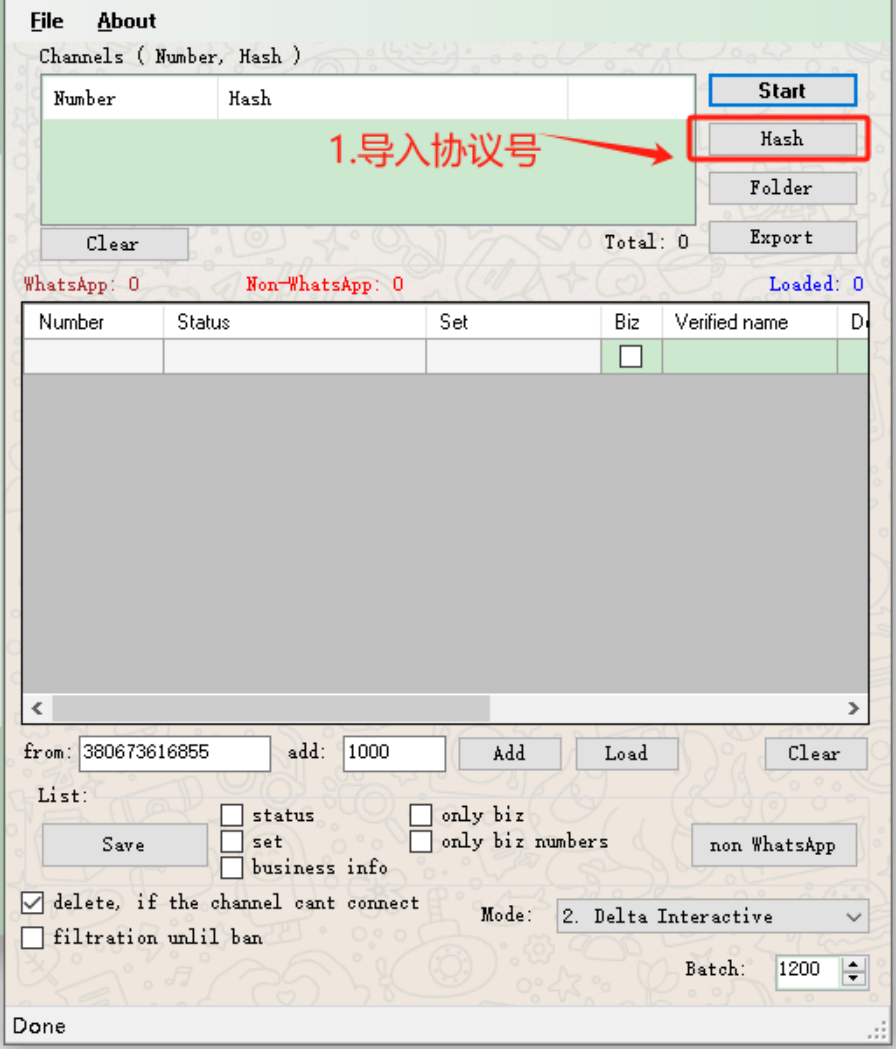Click the Number column header in channels list
The image size is (896, 1049).
[130, 98]
